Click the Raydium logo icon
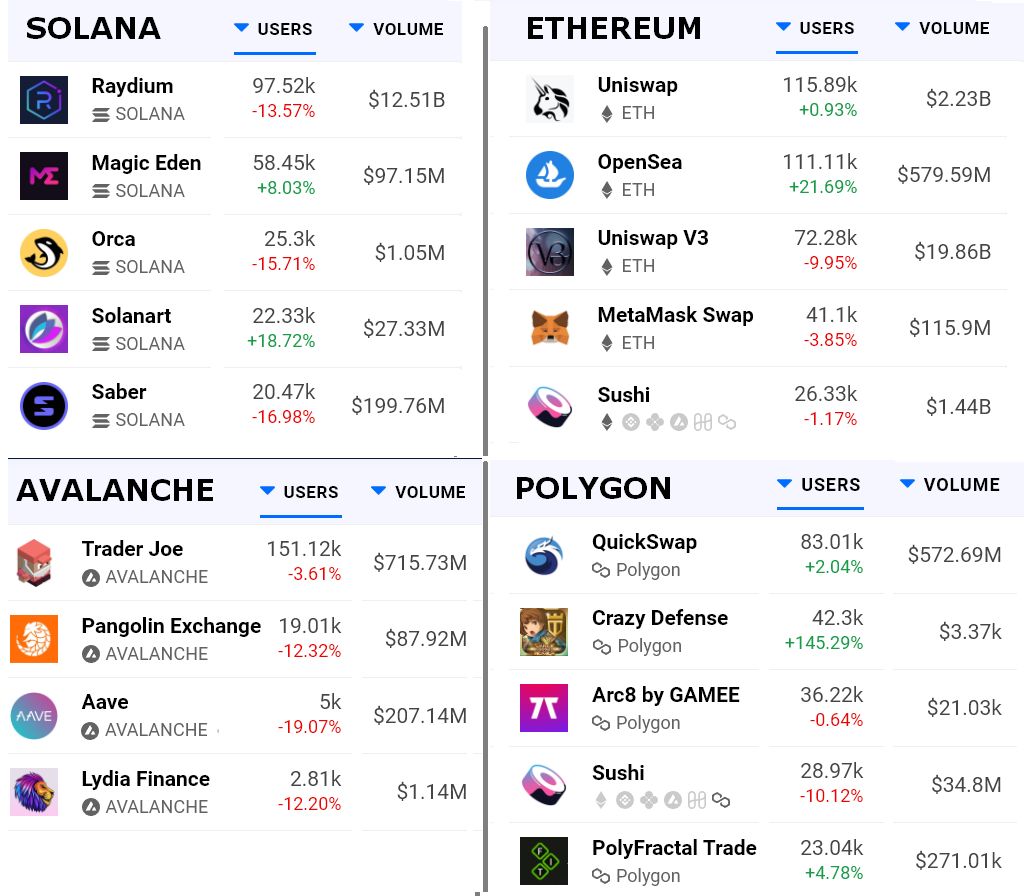The image size is (1024, 896). point(43,98)
